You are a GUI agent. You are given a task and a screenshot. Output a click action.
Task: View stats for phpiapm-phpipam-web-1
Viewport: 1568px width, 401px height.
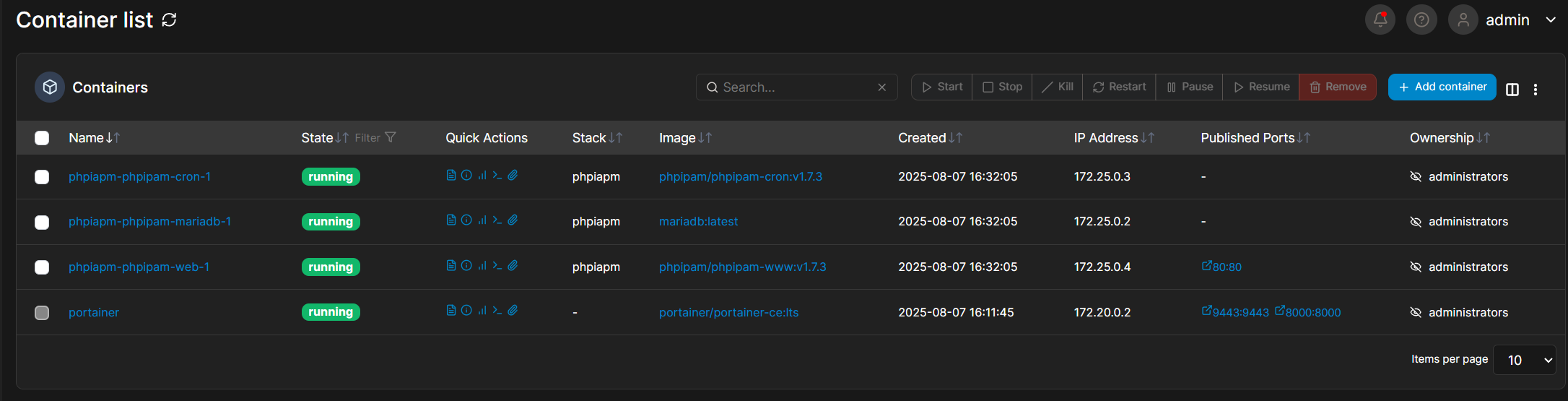(x=482, y=266)
